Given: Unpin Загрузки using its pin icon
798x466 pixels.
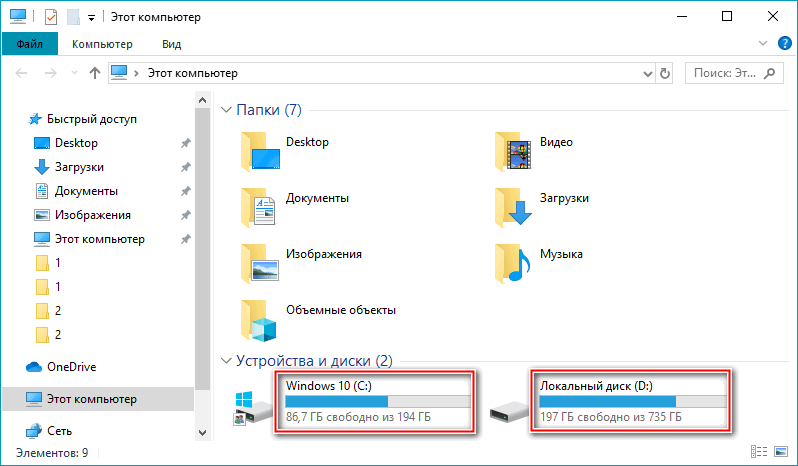Looking at the screenshot, I should tap(185, 167).
